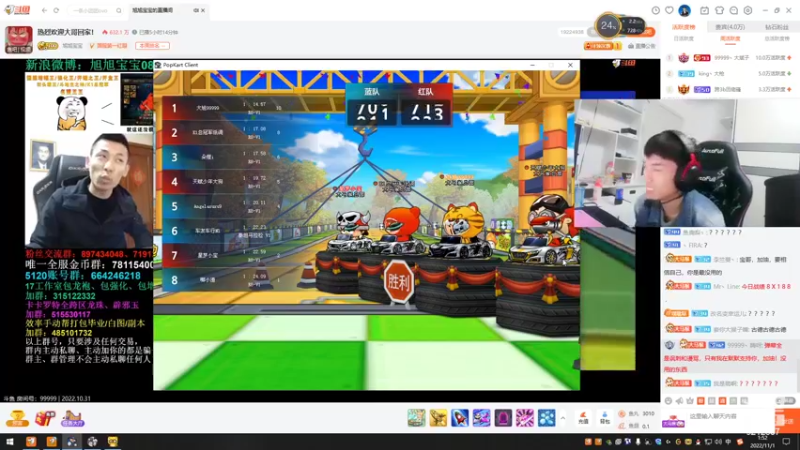Select the 周活跃度 sub-tab
This screenshot has height=450, width=800.
tap(730, 39)
